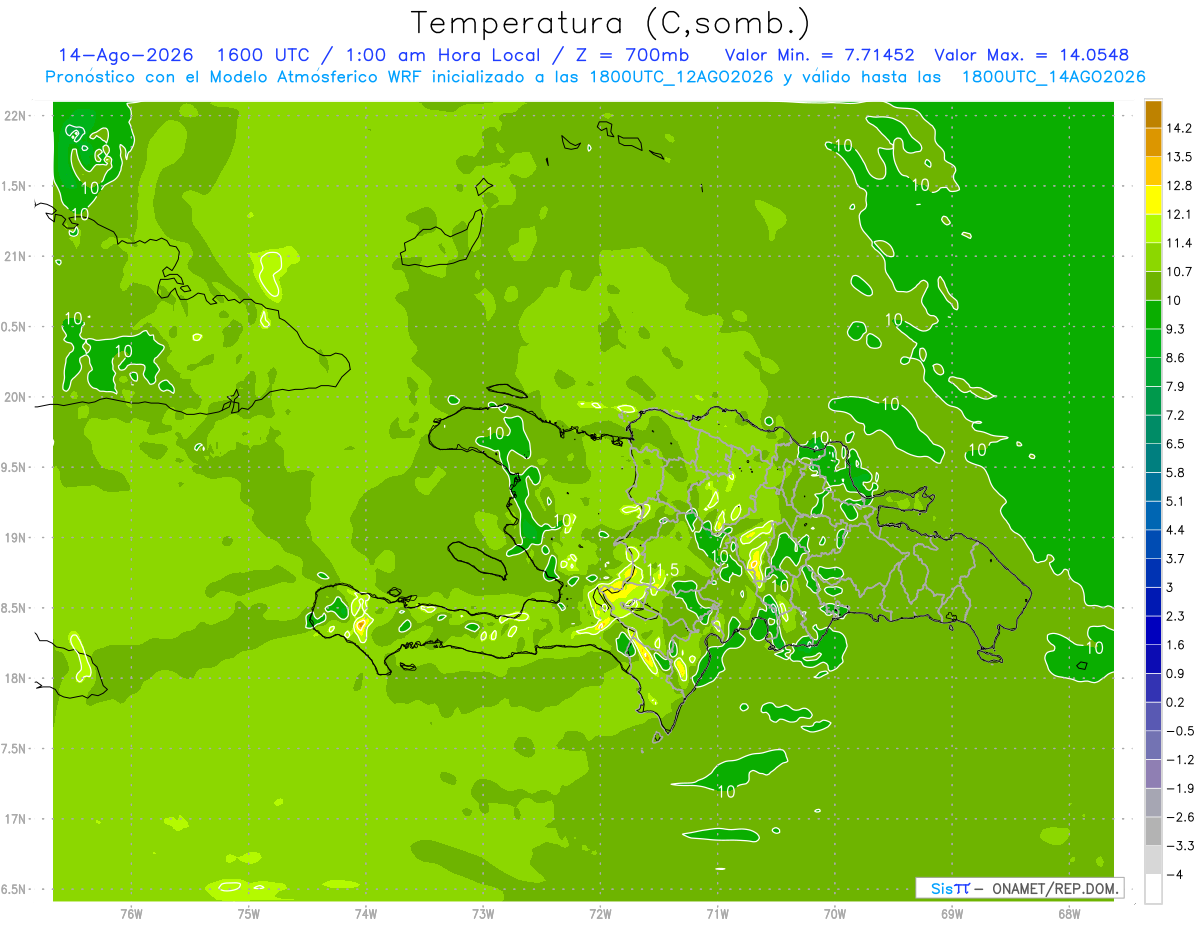1200x927 pixels.
Task: Pick the purple swatch between -1.9 and -1.2
Action: (x=1153, y=774)
